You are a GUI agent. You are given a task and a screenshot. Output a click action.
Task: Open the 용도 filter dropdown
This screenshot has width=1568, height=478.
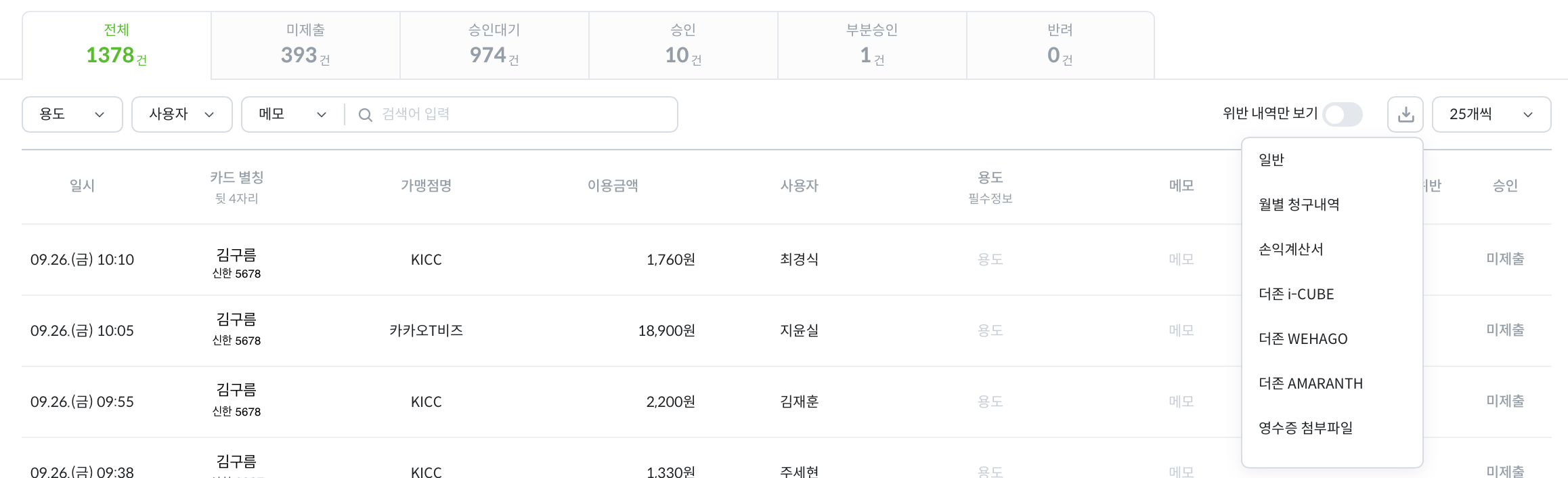[72, 114]
